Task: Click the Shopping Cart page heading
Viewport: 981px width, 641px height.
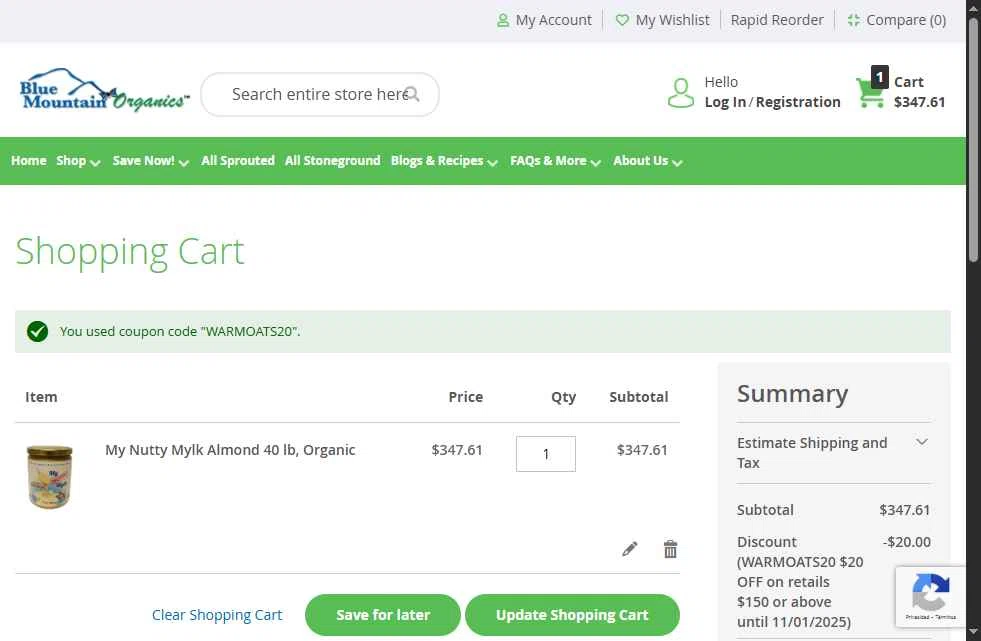Action: (x=130, y=253)
